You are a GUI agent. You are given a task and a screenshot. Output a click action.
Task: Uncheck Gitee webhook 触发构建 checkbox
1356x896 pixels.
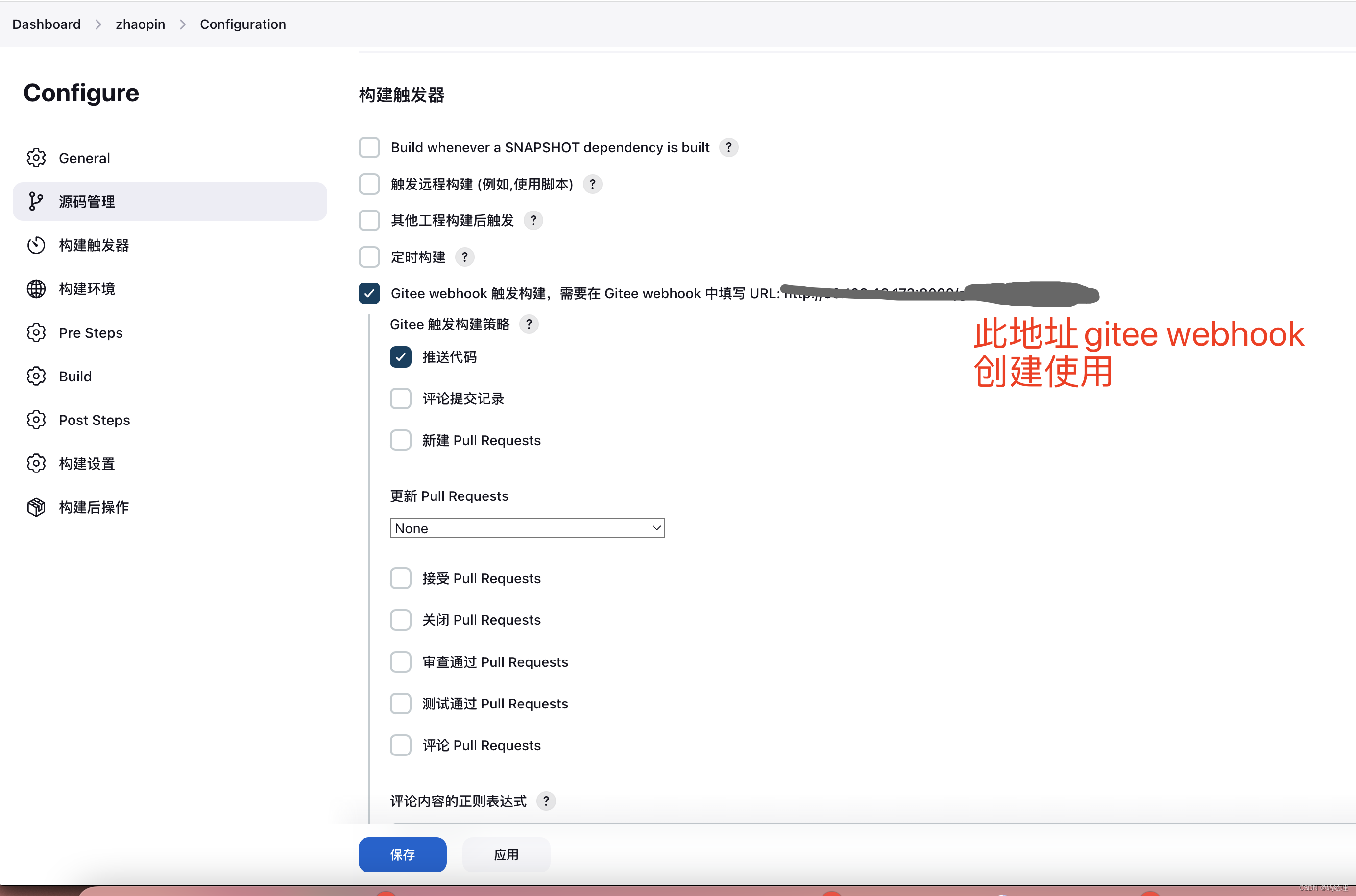pos(369,293)
